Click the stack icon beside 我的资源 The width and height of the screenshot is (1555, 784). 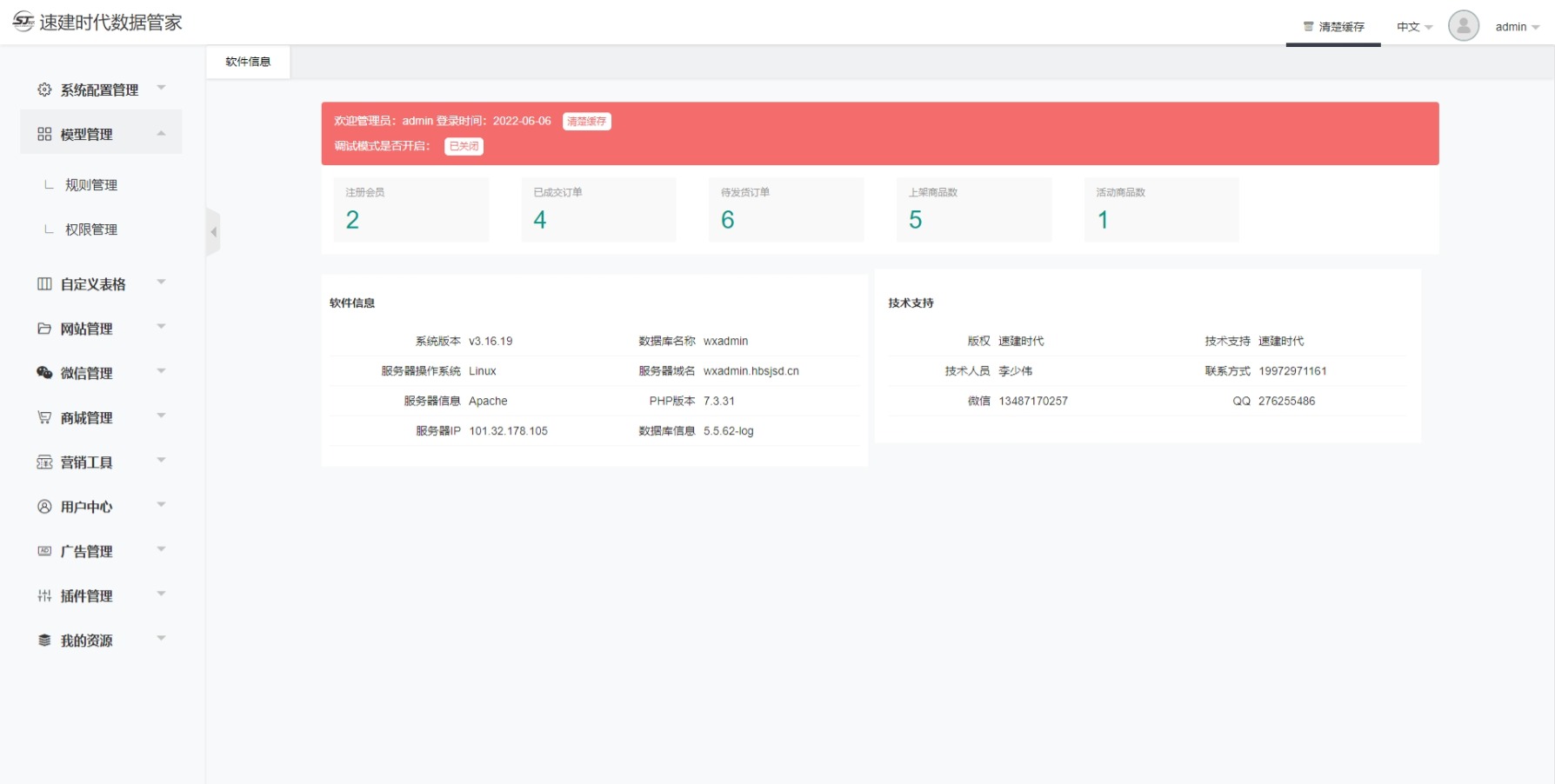pyautogui.click(x=44, y=641)
